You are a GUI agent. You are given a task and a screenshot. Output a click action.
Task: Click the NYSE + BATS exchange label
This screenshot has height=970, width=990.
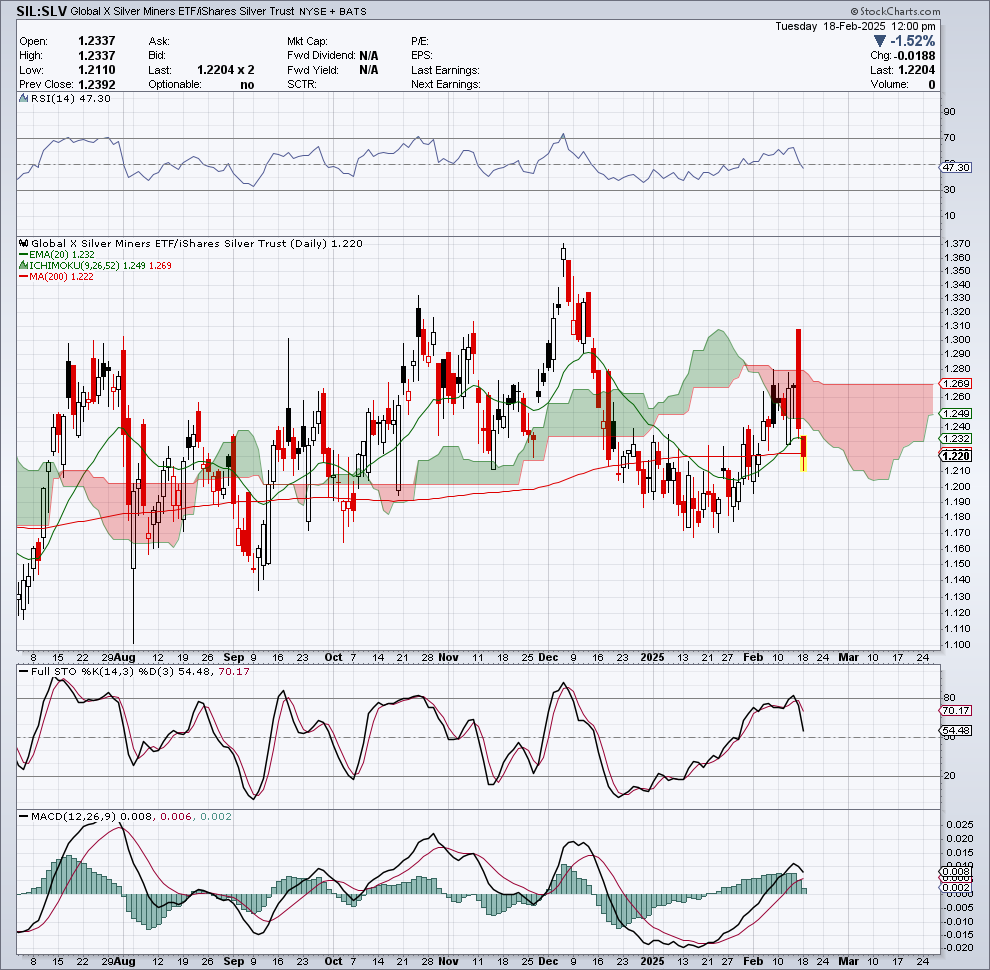click(x=333, y=11)
